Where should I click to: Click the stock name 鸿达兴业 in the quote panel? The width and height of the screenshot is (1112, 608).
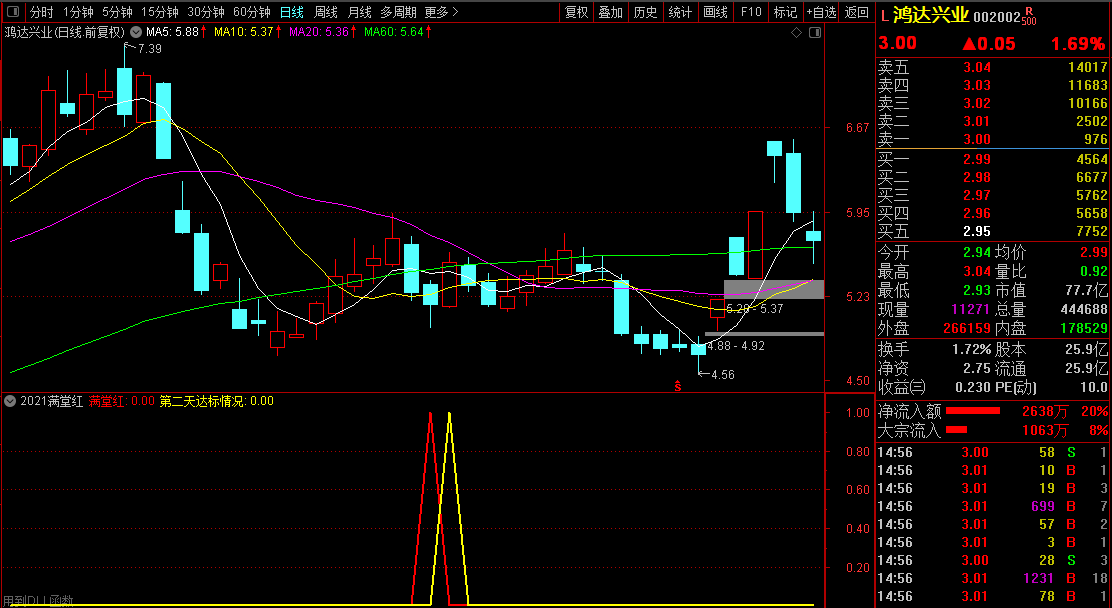pyautogui.click(x=931, y=15)
